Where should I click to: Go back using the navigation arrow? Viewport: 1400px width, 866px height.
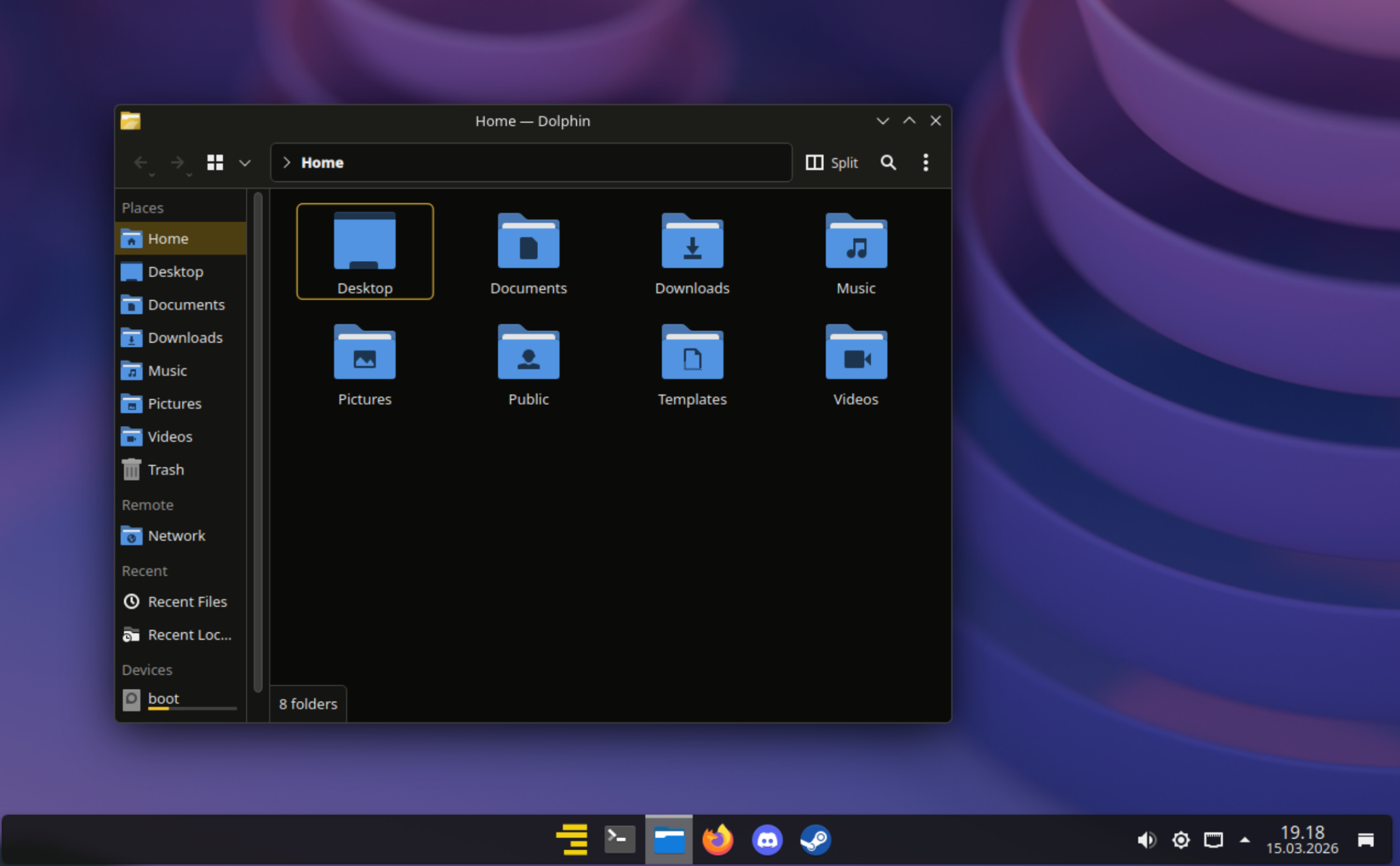click(141, 162)
